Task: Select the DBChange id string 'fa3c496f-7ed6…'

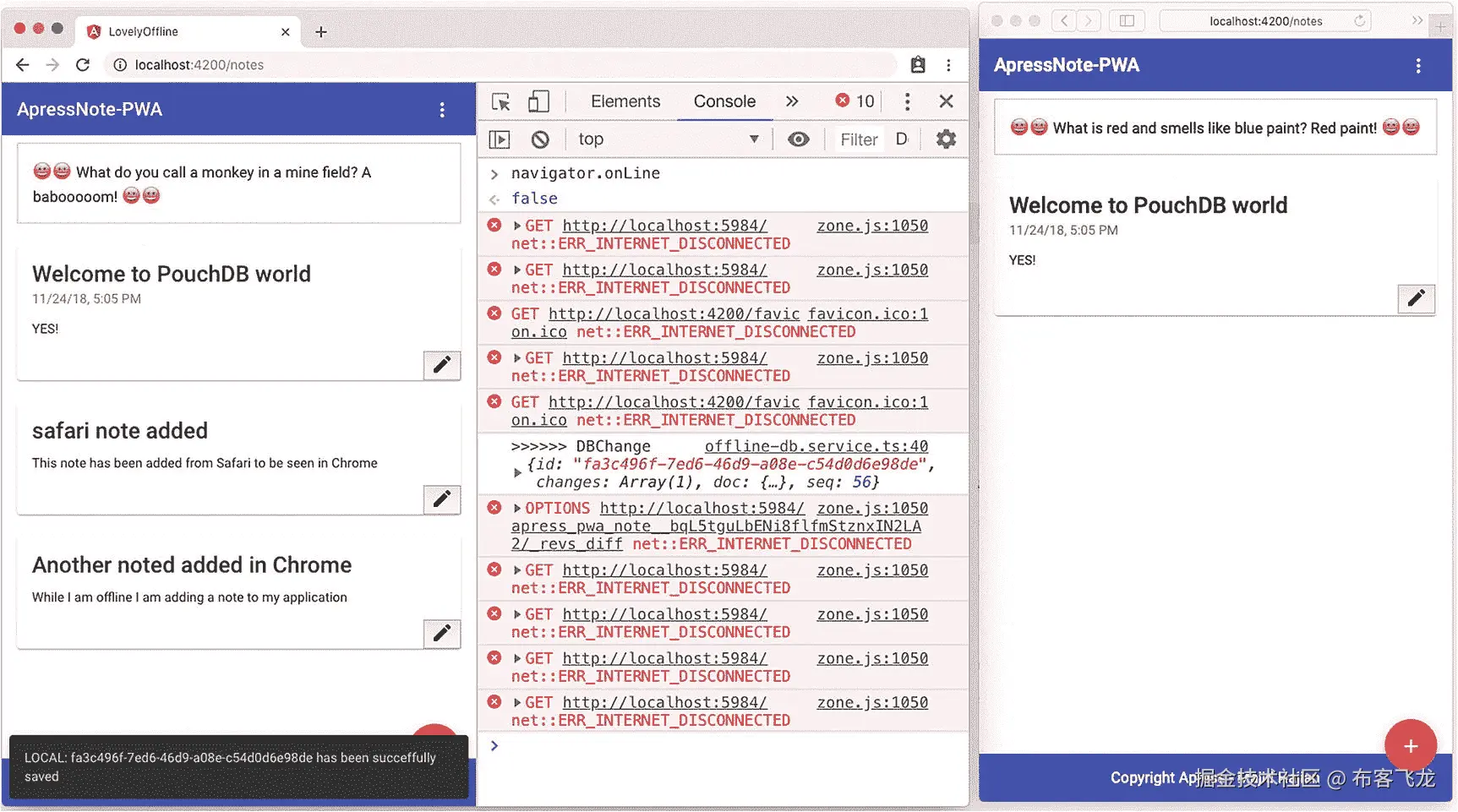Action: point(750,465)
